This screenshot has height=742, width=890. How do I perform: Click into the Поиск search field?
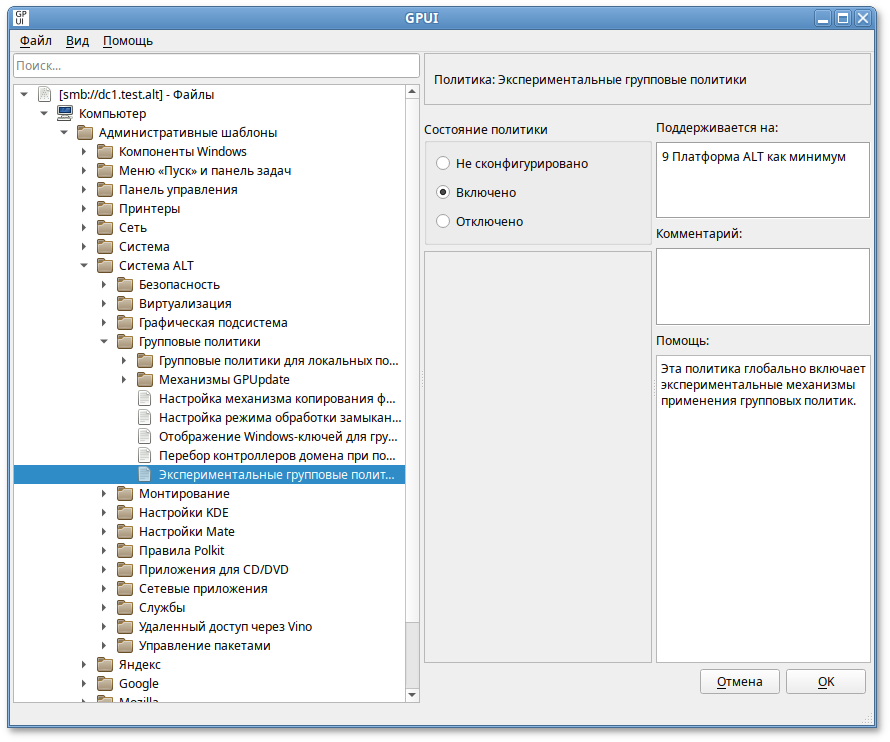pos(216,65)
